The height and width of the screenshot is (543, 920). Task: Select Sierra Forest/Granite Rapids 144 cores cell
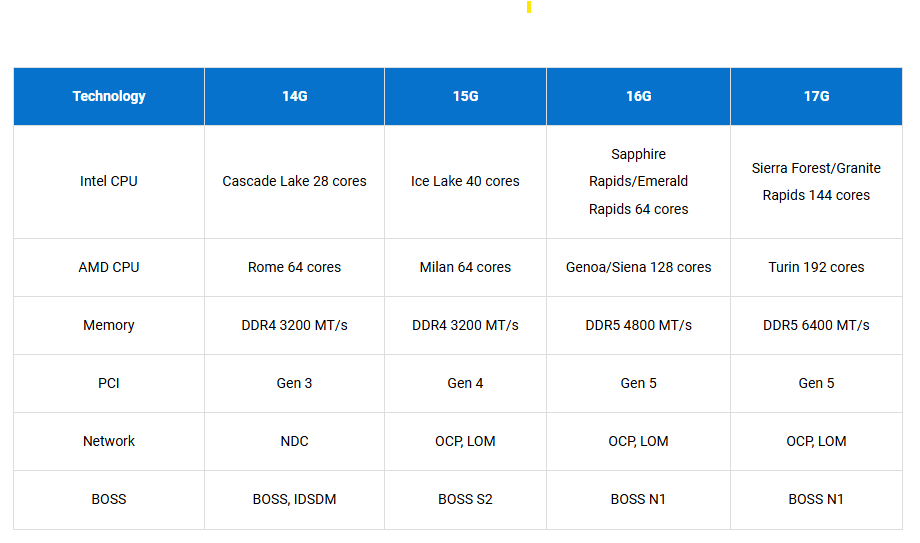tap(816, 181)
